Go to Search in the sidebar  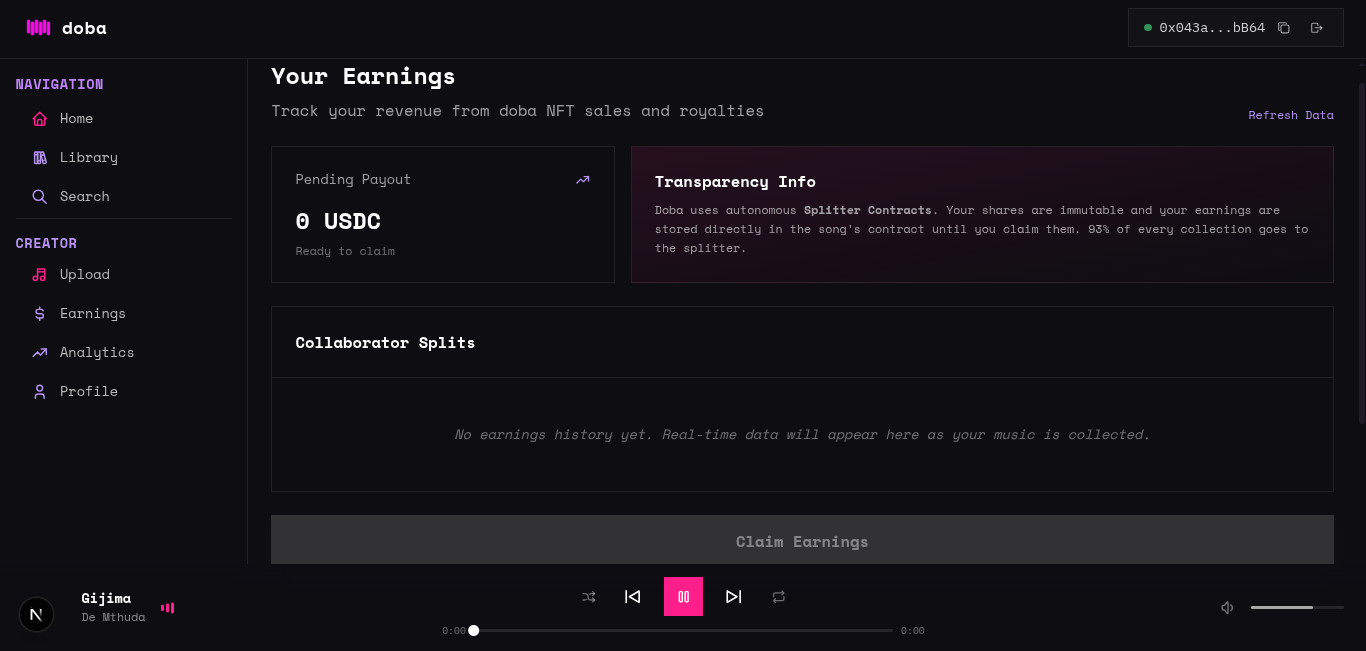point(84,197)
